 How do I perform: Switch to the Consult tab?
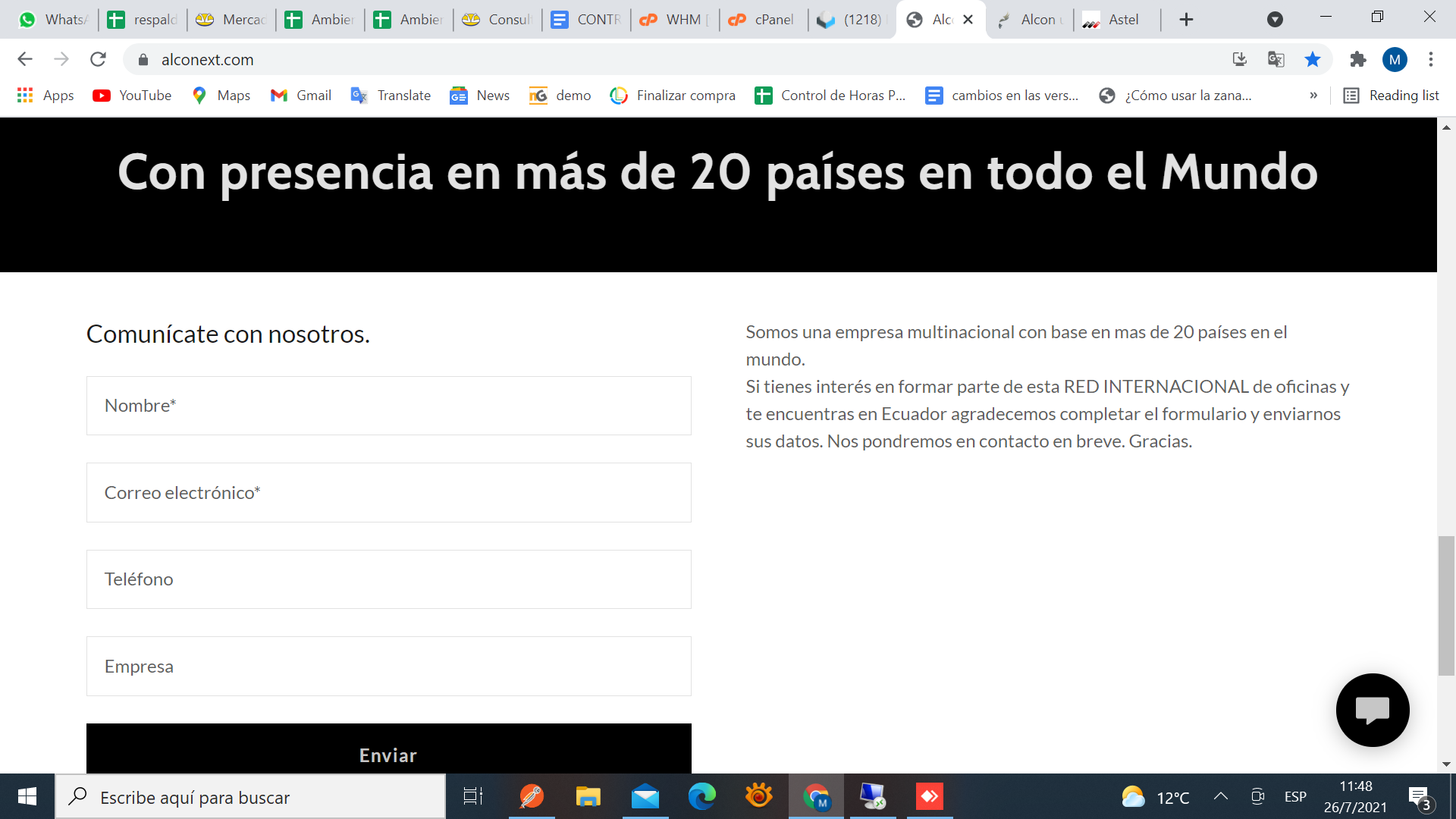497,20
